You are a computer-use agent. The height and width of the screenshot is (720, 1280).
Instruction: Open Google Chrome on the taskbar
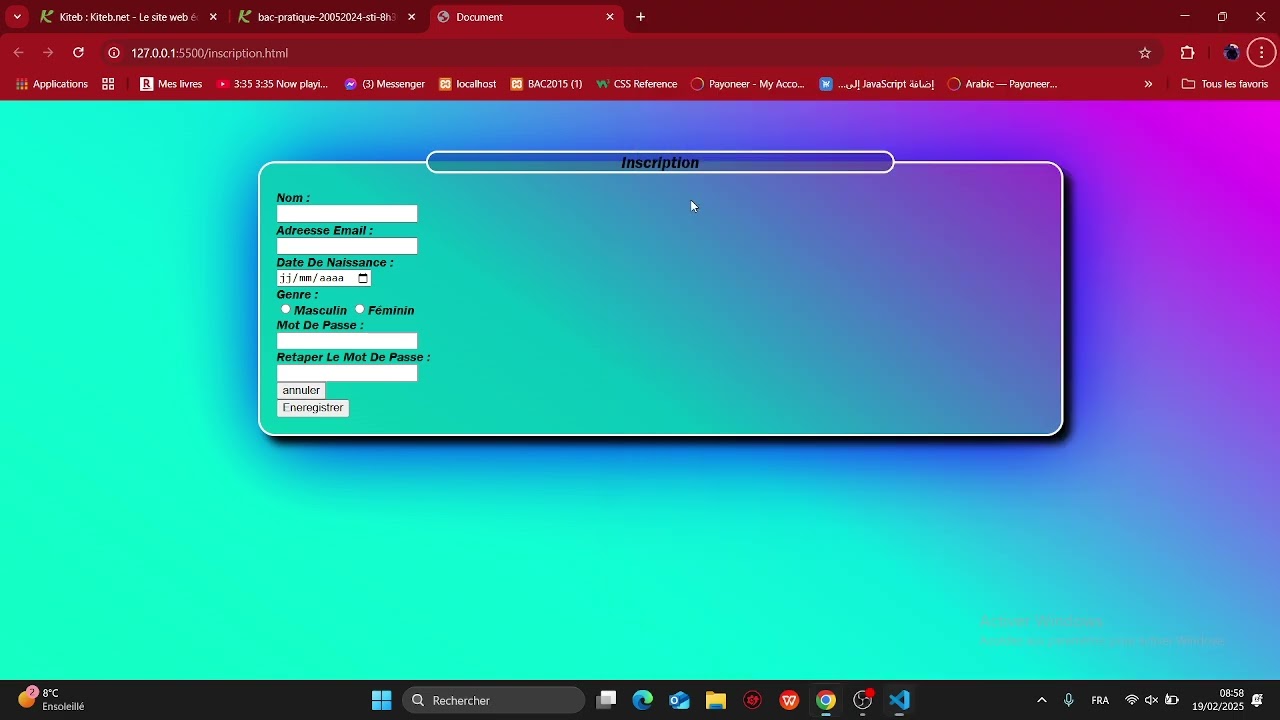(826, 700)
